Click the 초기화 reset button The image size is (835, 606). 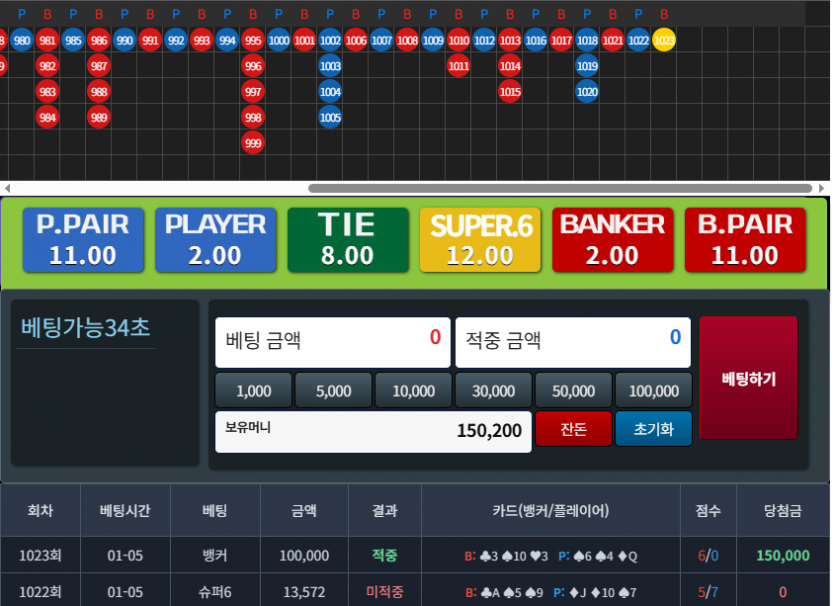tap(653, 428)
